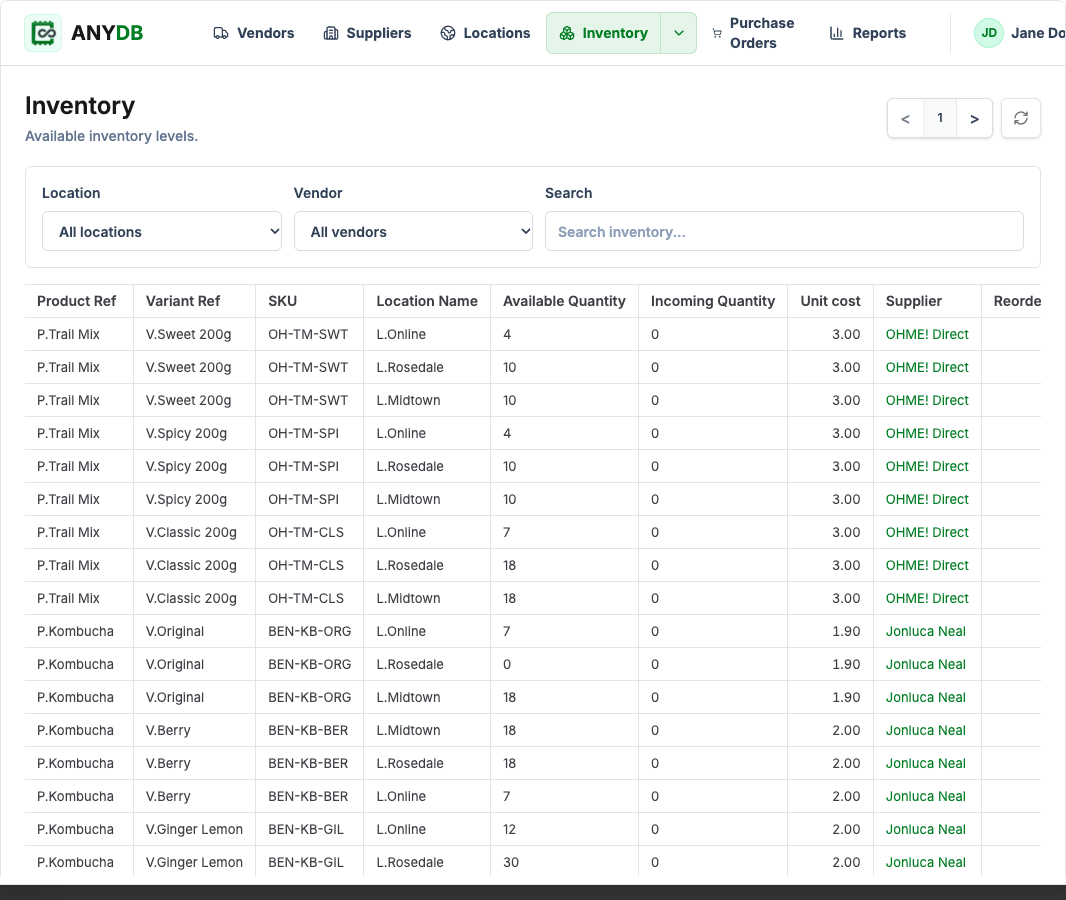Expand the Inventory menu chevron
This screenshot has height=900, width=1066.
pyautogui.click(x=678, y=33)
